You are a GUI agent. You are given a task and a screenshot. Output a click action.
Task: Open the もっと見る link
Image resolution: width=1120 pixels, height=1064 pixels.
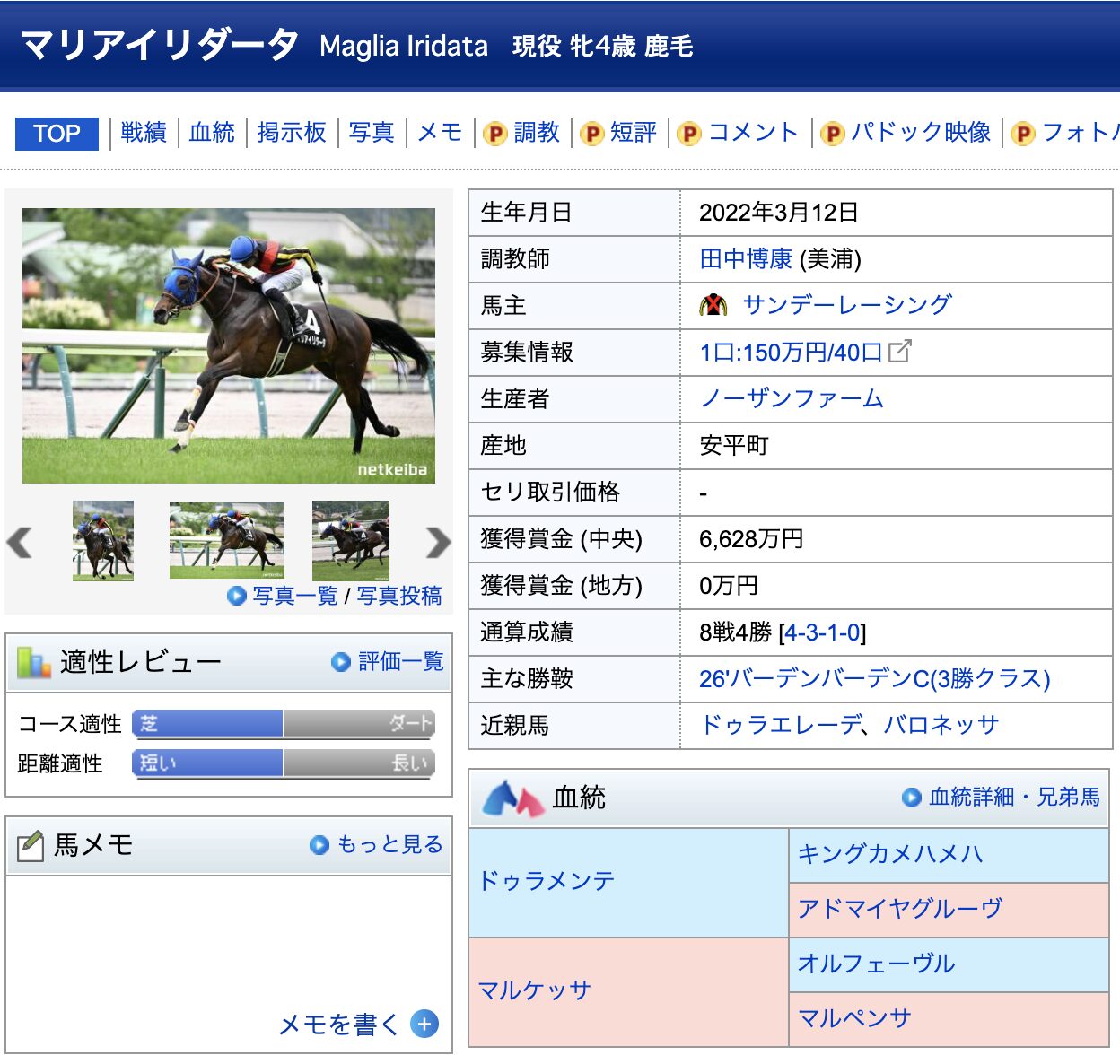point(390,845)
